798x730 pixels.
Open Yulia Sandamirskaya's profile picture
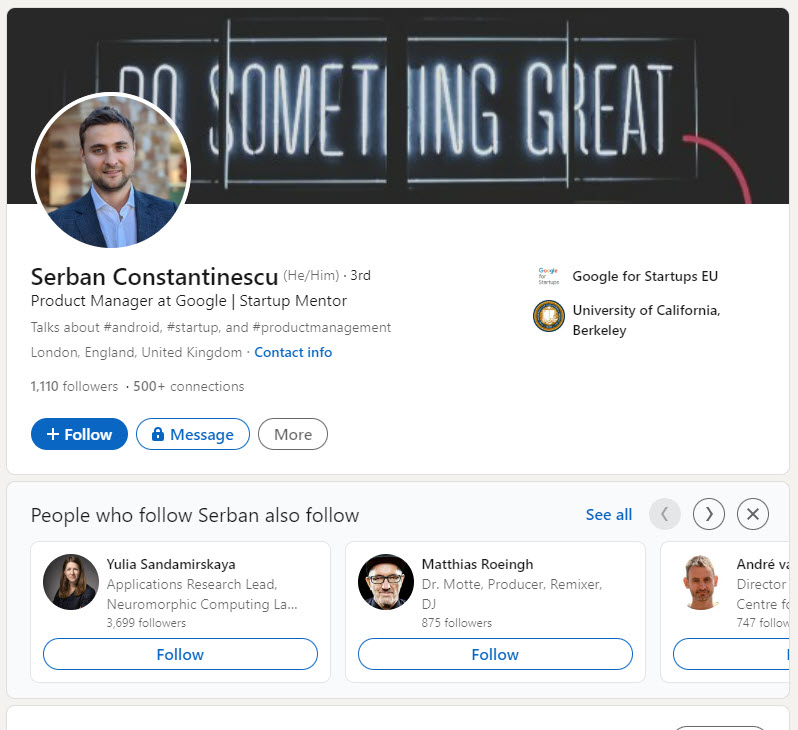(71, 582)
